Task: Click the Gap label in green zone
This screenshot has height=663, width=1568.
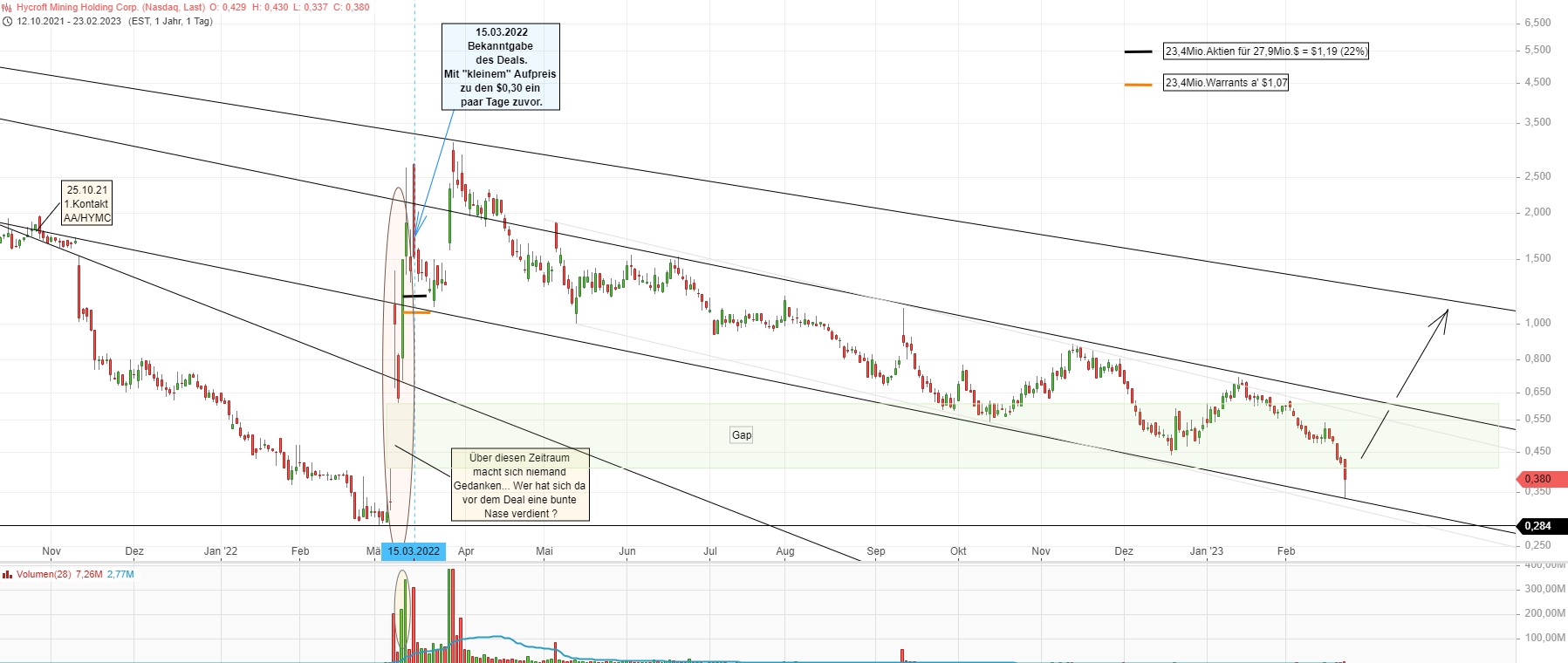Action: pos(742,435)
